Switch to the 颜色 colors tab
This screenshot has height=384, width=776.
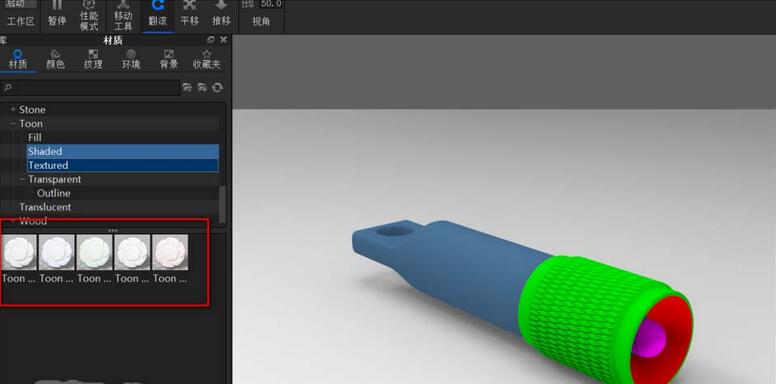pos(55,59)
